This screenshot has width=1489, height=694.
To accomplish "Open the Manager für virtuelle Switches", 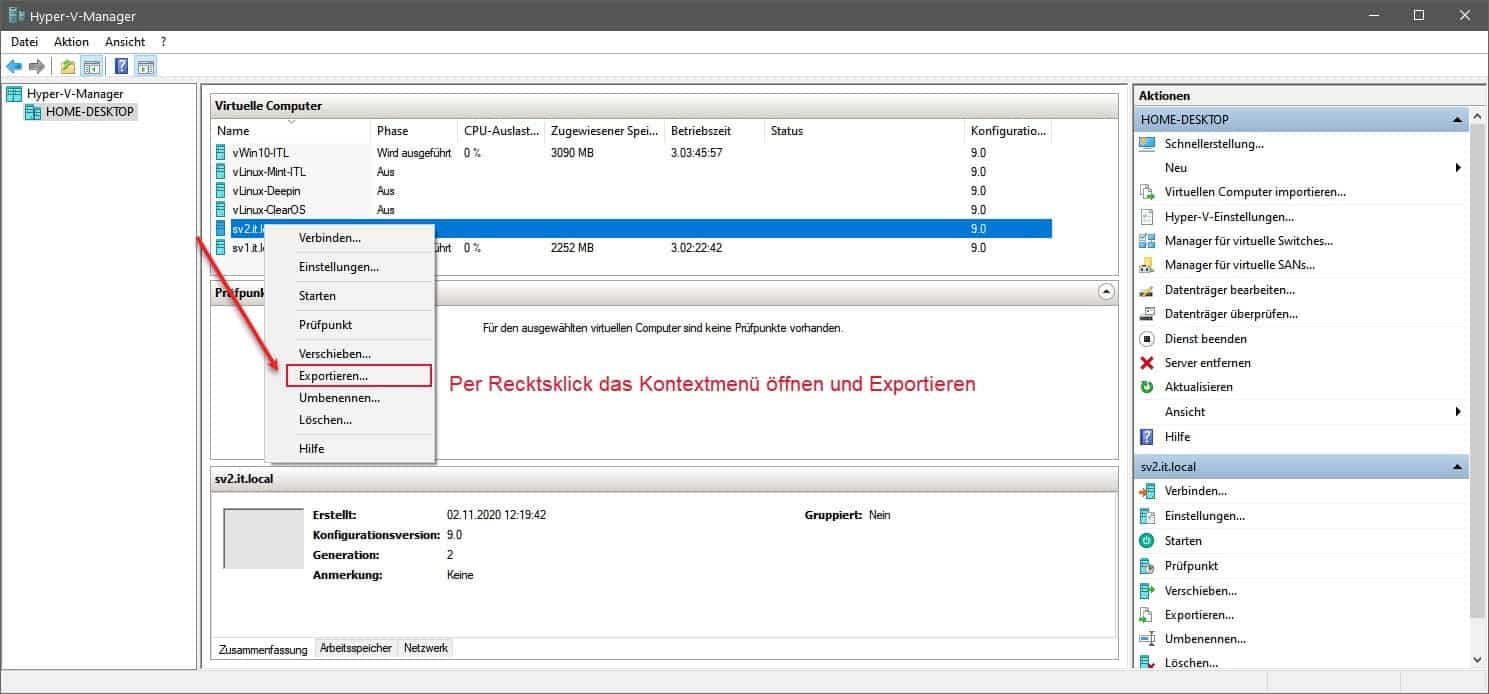I will [x=1248, y=240].
